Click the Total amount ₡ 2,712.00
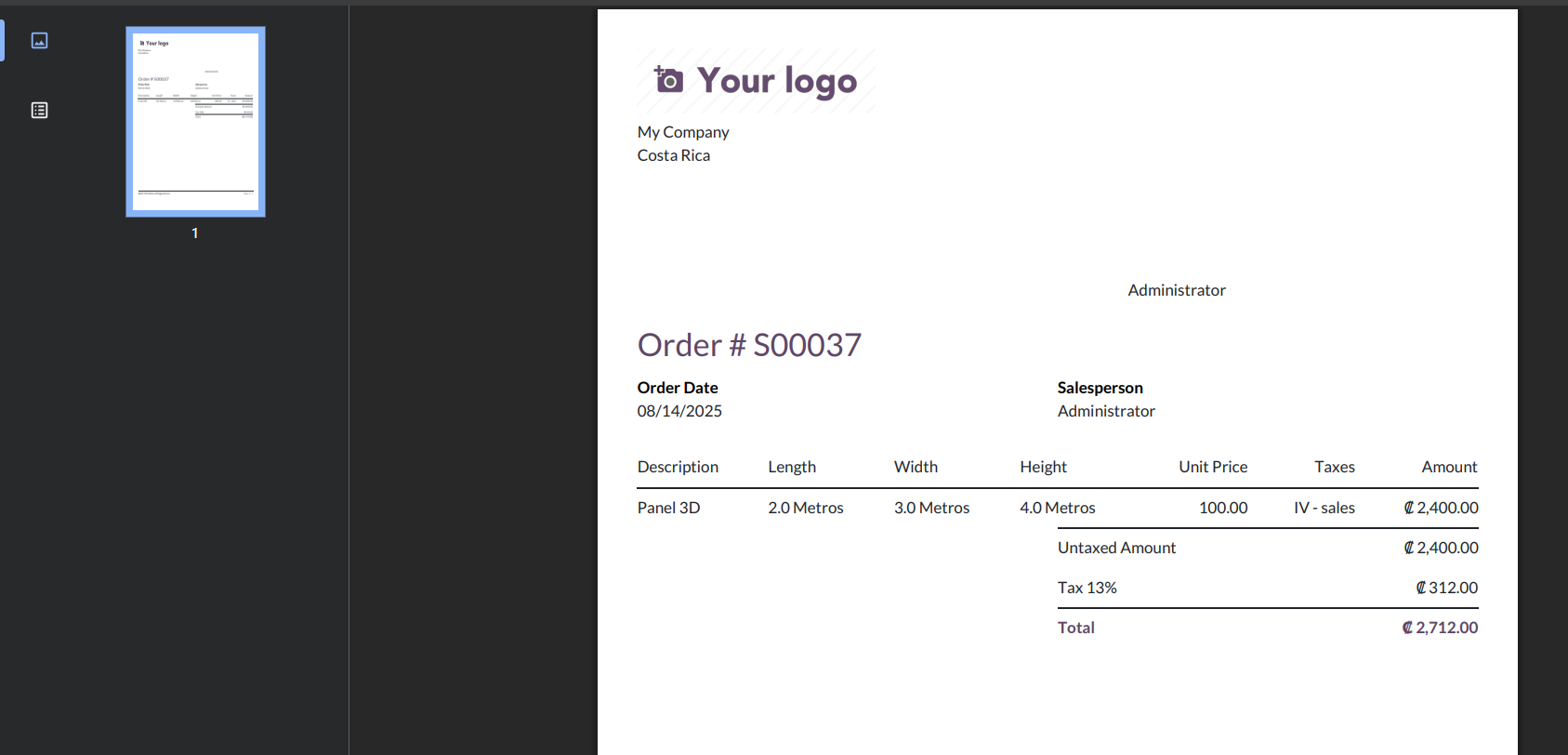The image size is (1568, 755). tap(1440, 628)
